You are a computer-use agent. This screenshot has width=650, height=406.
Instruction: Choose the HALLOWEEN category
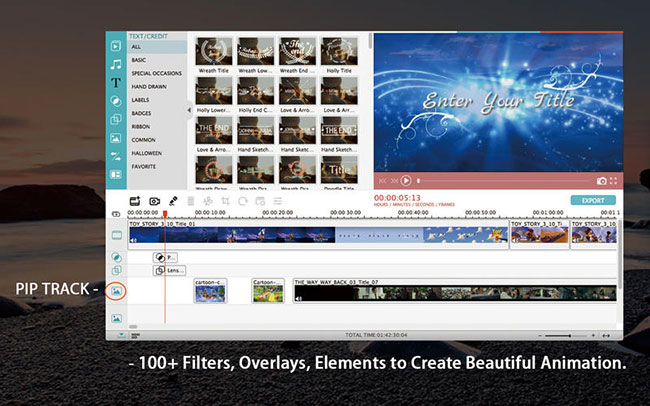pyautogui.click(x=147, y=153)
